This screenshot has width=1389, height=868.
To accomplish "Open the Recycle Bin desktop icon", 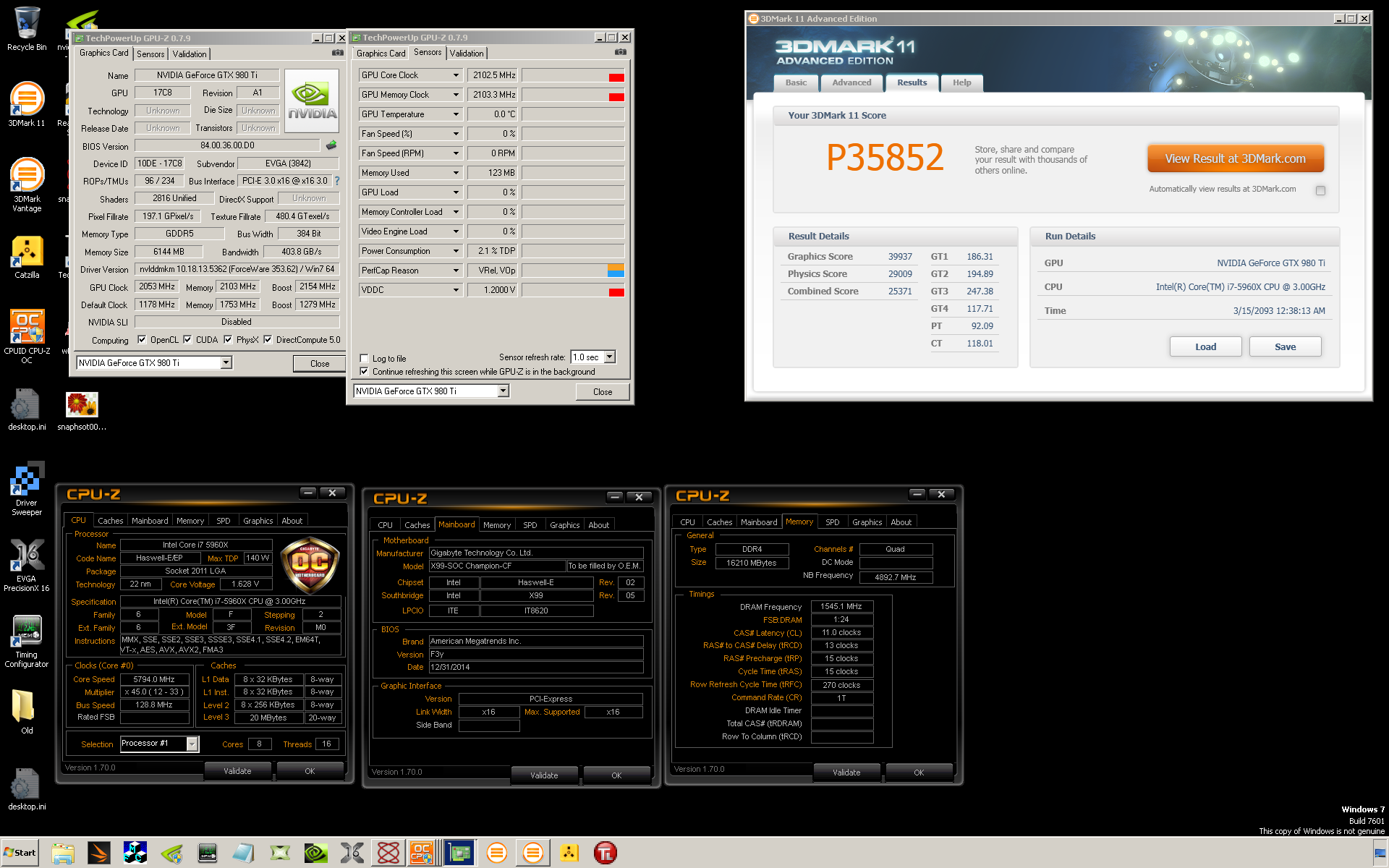I will tap(27, 29).
